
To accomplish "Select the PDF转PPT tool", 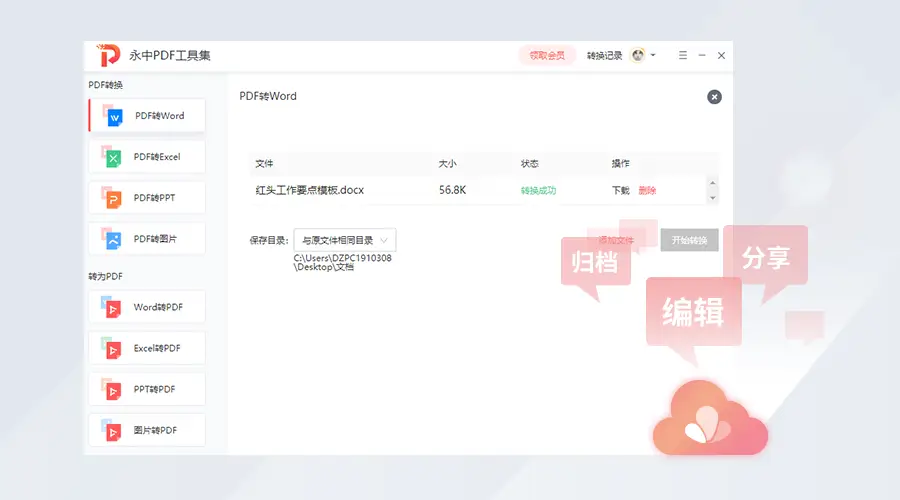I will pos(147,197).
